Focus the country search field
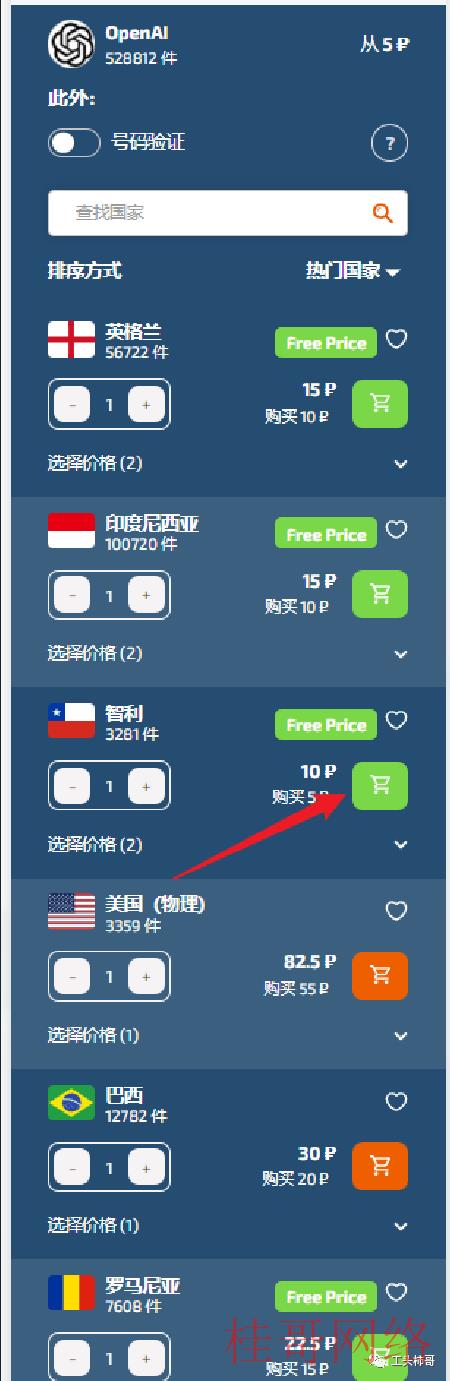450x1381 pixels. (x=228, y=213)
